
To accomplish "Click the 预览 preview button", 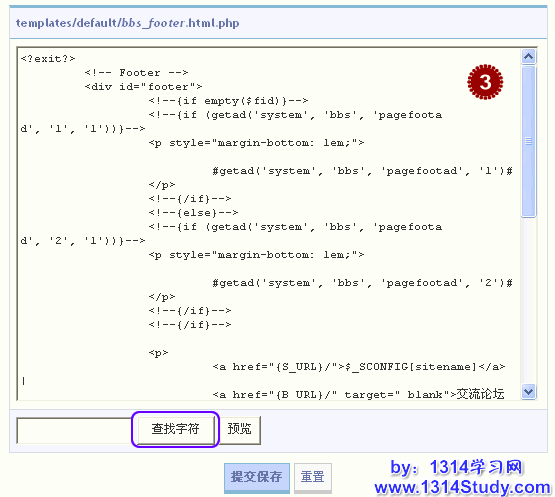I will coord(240,429).
